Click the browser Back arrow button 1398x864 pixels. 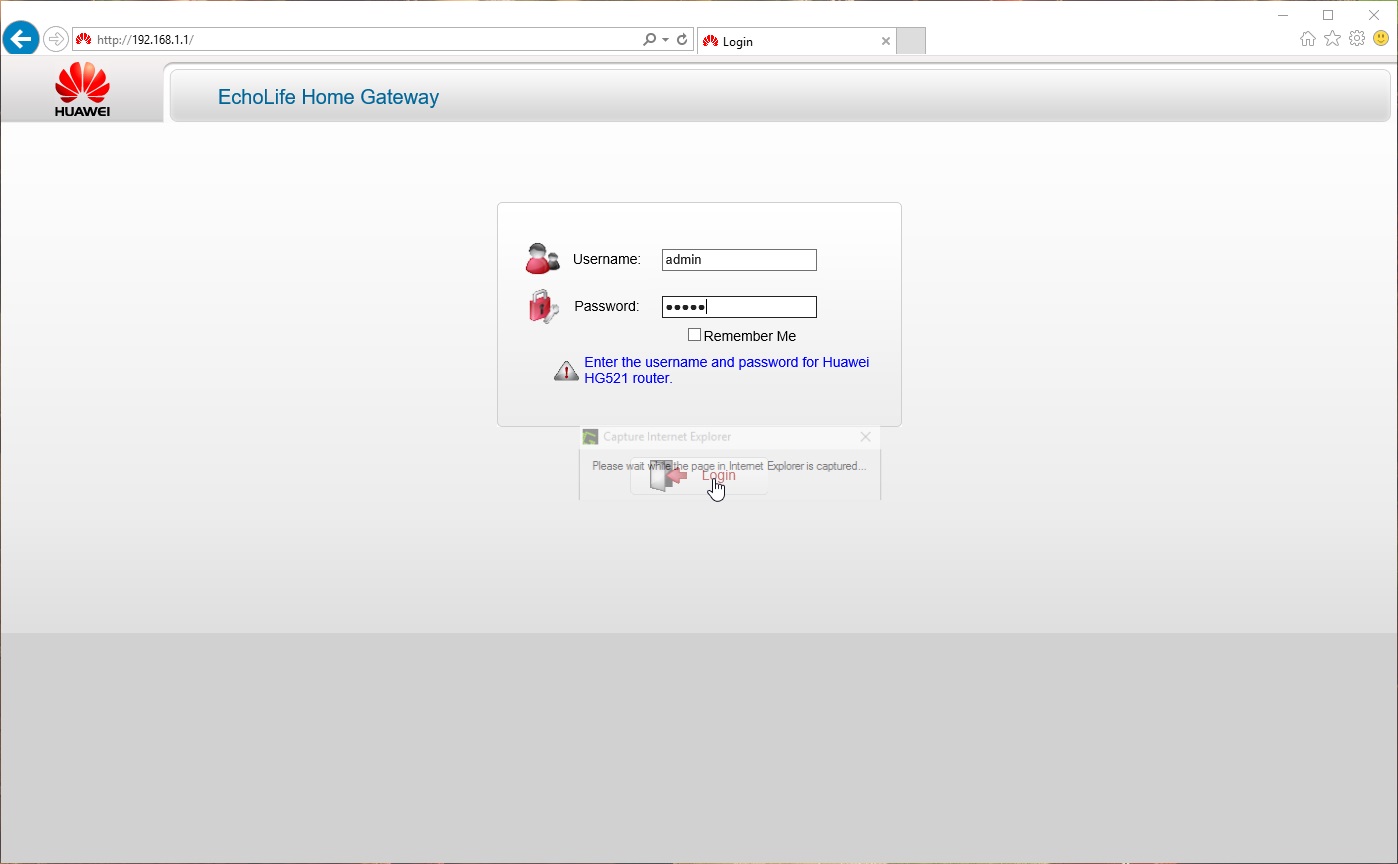click(x=21, y=39)
